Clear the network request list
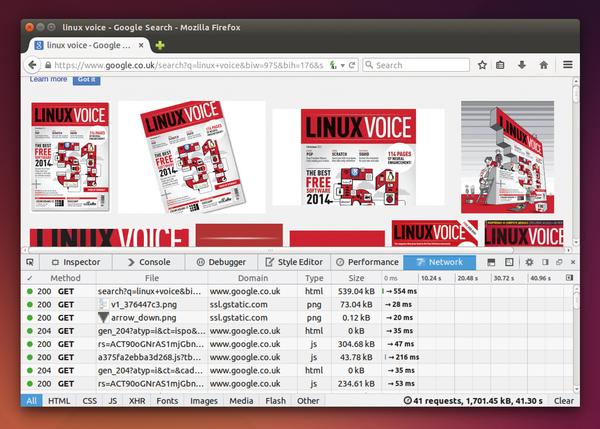 coord(564,401)
